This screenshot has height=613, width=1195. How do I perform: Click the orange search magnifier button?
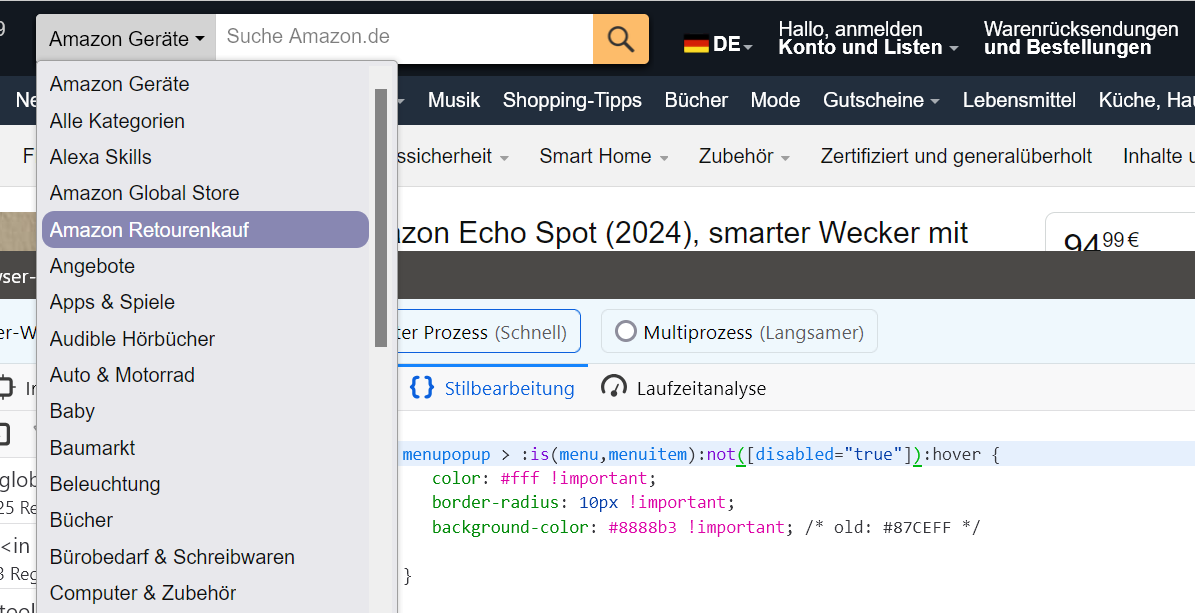[x=621, y=39]
